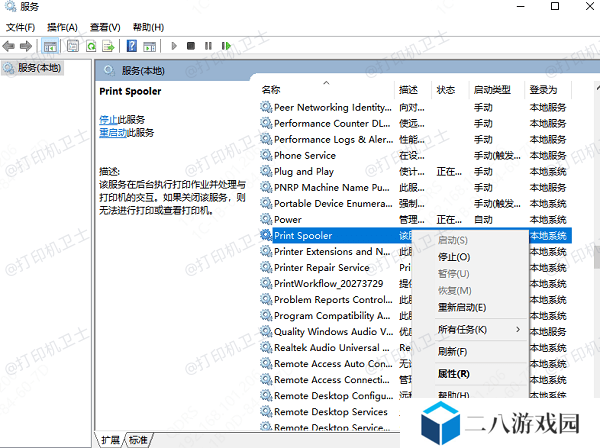Select the Phone Service row
The image size is (600, 448).
pyautogui.click(x=416, y=156)
